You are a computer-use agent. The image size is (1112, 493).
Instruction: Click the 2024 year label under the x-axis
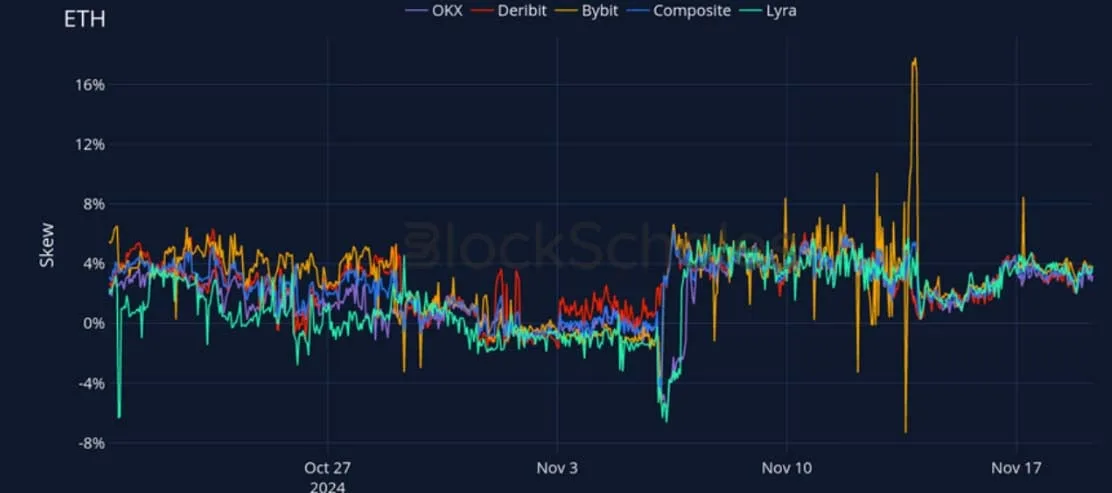[x=328, y=487]
